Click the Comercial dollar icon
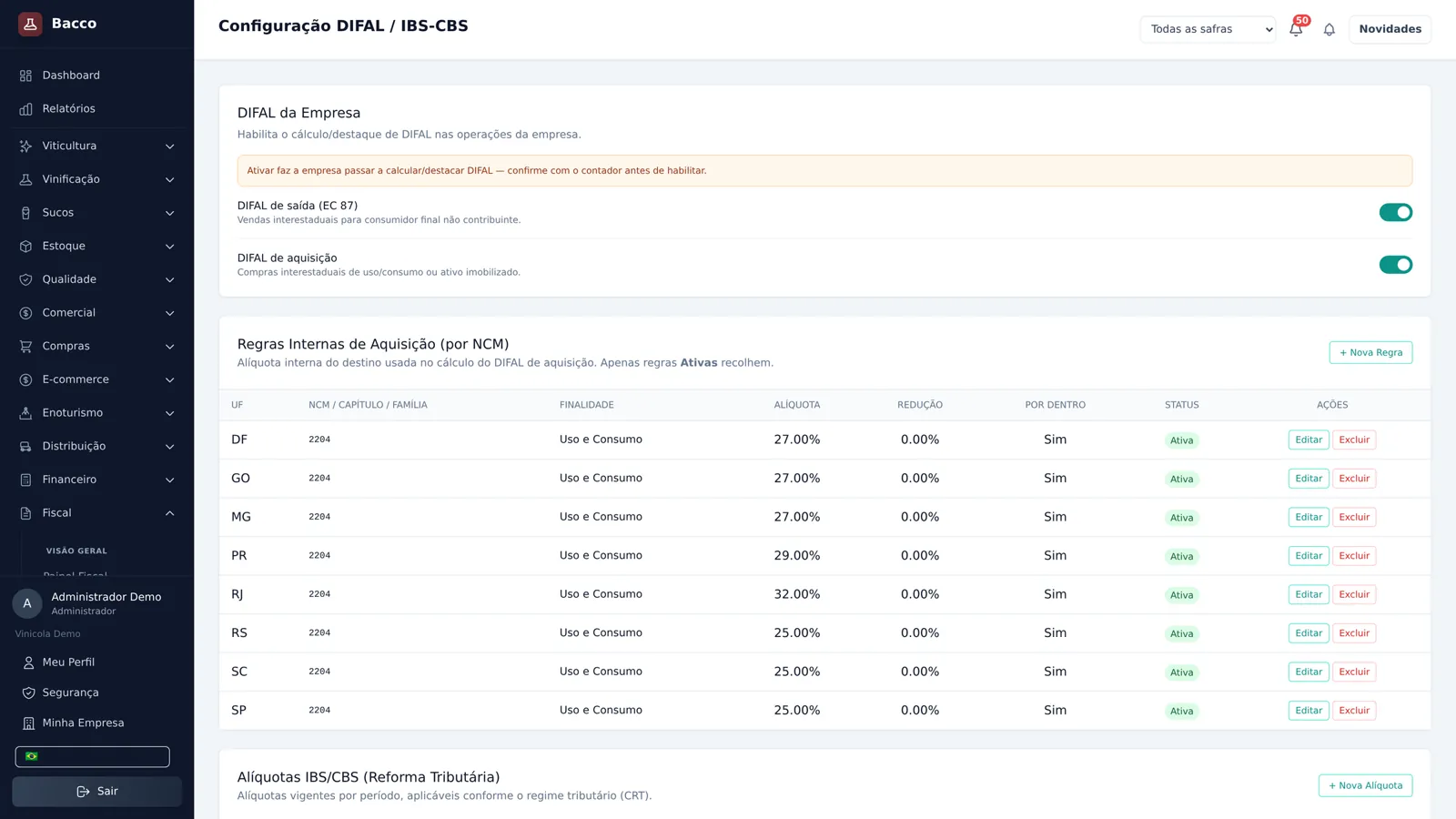This screenshot has height=819, width=1456. click(25, 313)
